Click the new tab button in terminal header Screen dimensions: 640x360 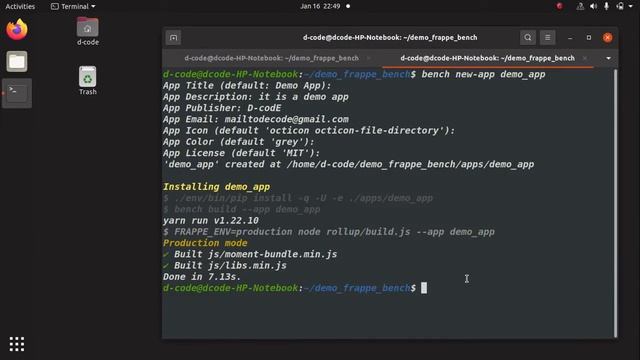(173, 38)
